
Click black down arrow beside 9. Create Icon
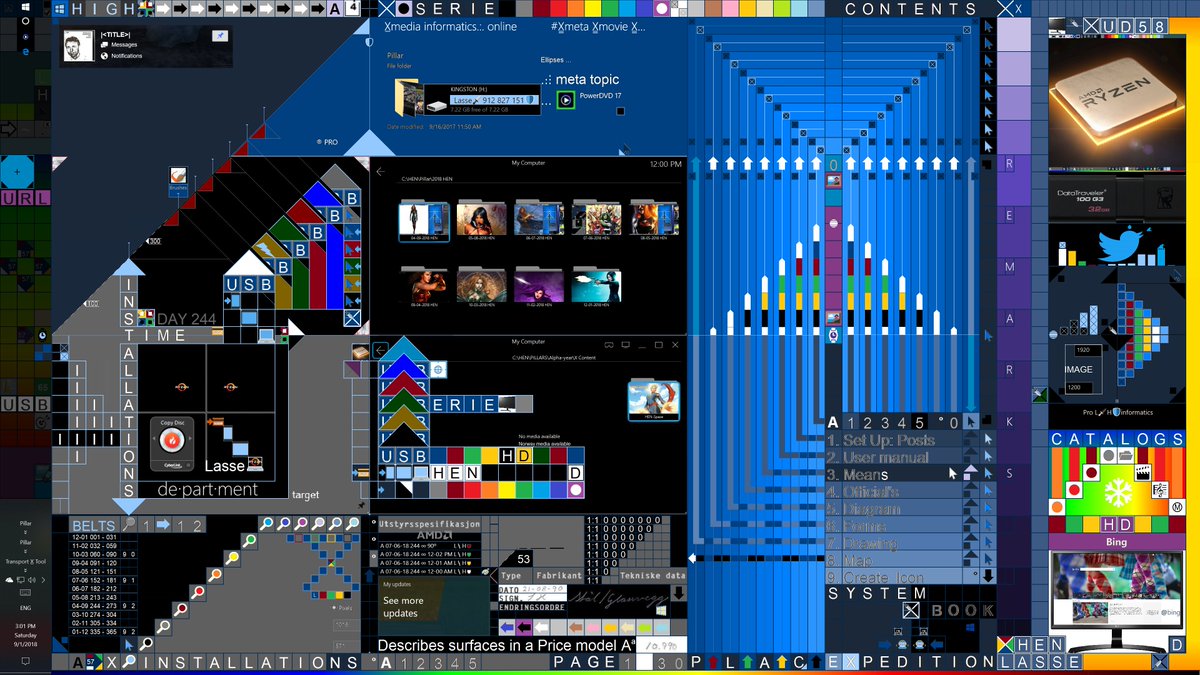point(988,576)
